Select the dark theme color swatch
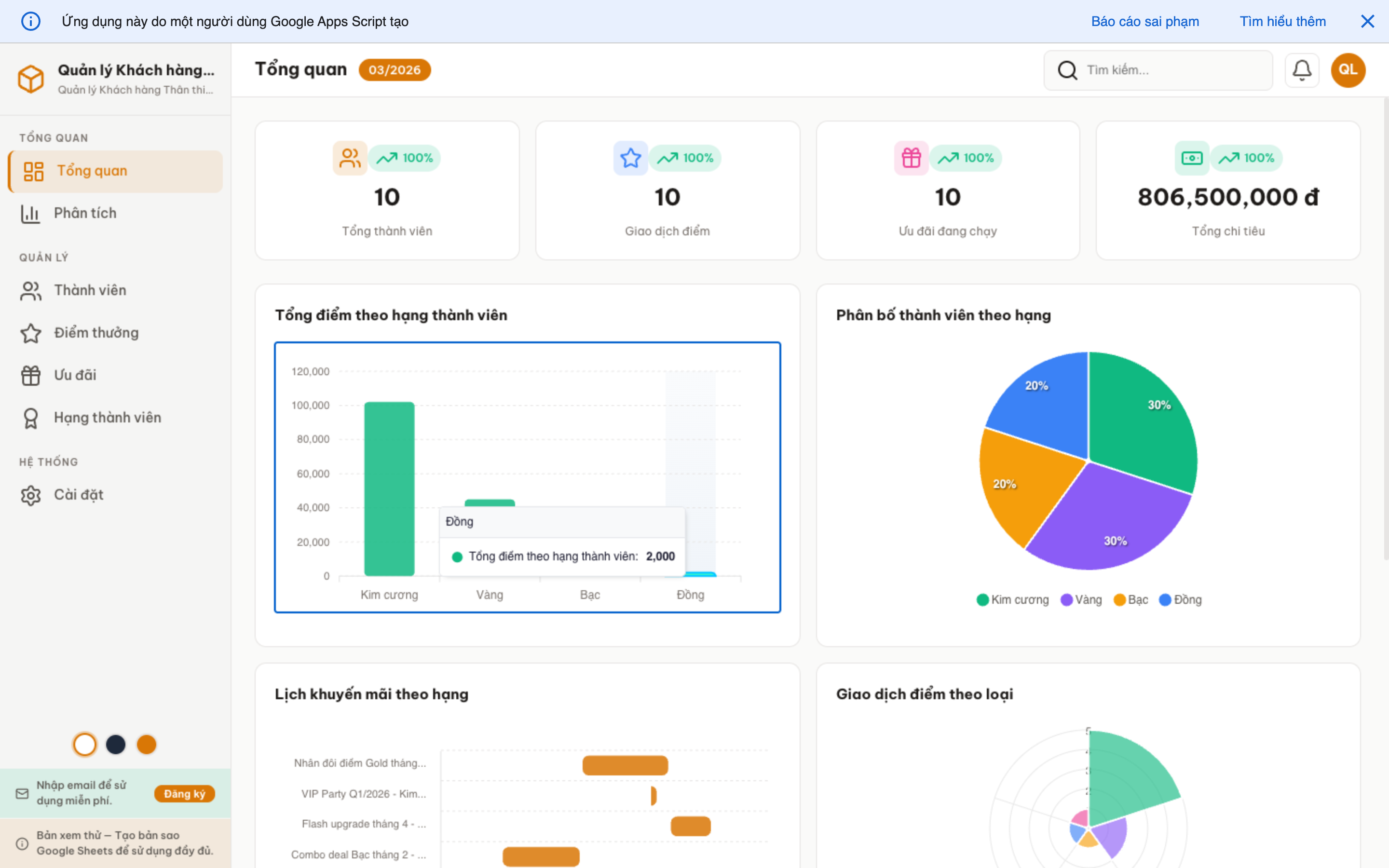The height and width of the screenshot is (868, 1389). 115,745
